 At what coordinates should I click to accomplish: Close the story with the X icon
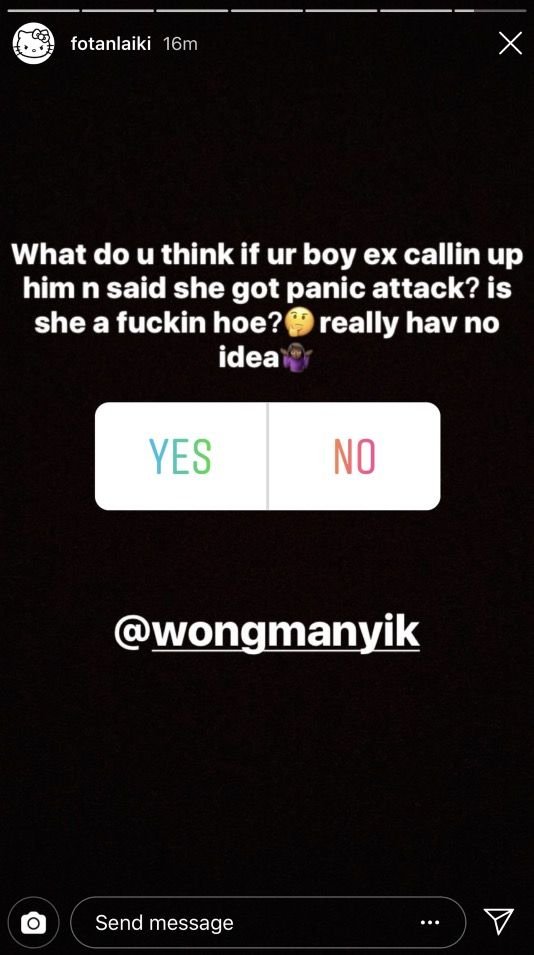510,43
